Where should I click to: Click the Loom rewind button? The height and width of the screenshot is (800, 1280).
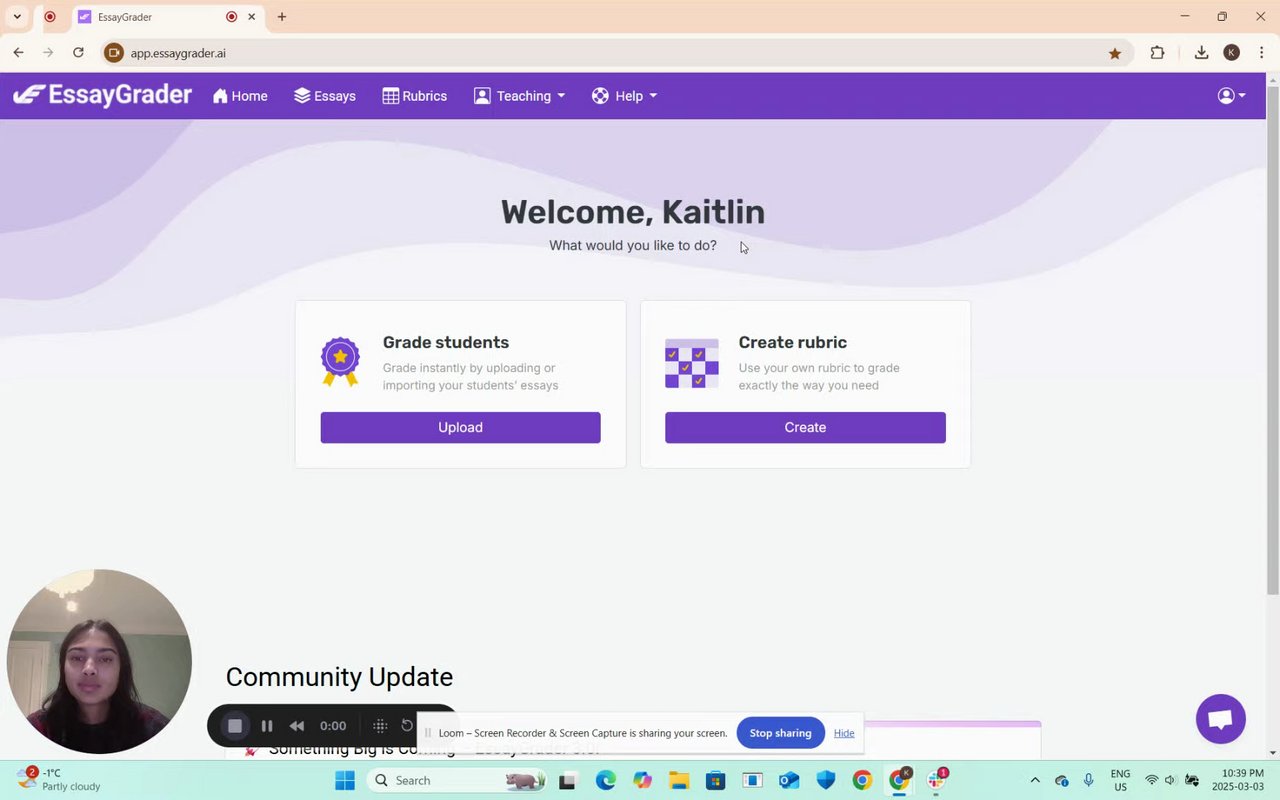pyautogui.click(x=297, y=726)
